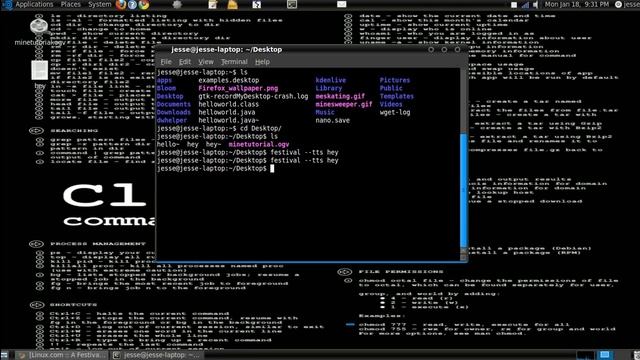Open the System menu
This screenshot has width=640, height=360.
coord(100,4)
